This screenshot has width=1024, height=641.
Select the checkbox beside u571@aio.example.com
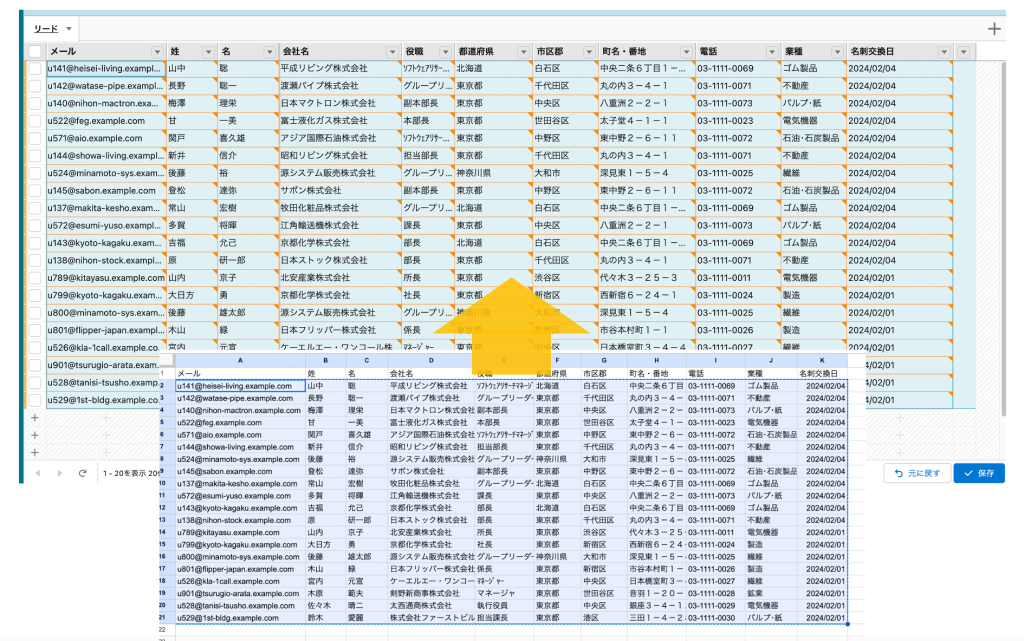pyautogui.click(x=35, y=138)
